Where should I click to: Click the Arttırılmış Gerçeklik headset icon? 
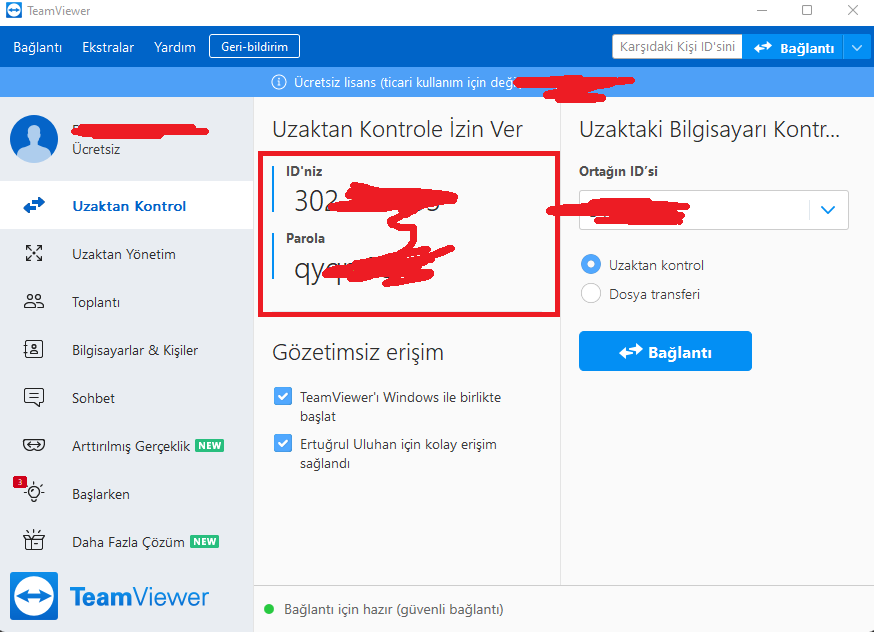34,445
